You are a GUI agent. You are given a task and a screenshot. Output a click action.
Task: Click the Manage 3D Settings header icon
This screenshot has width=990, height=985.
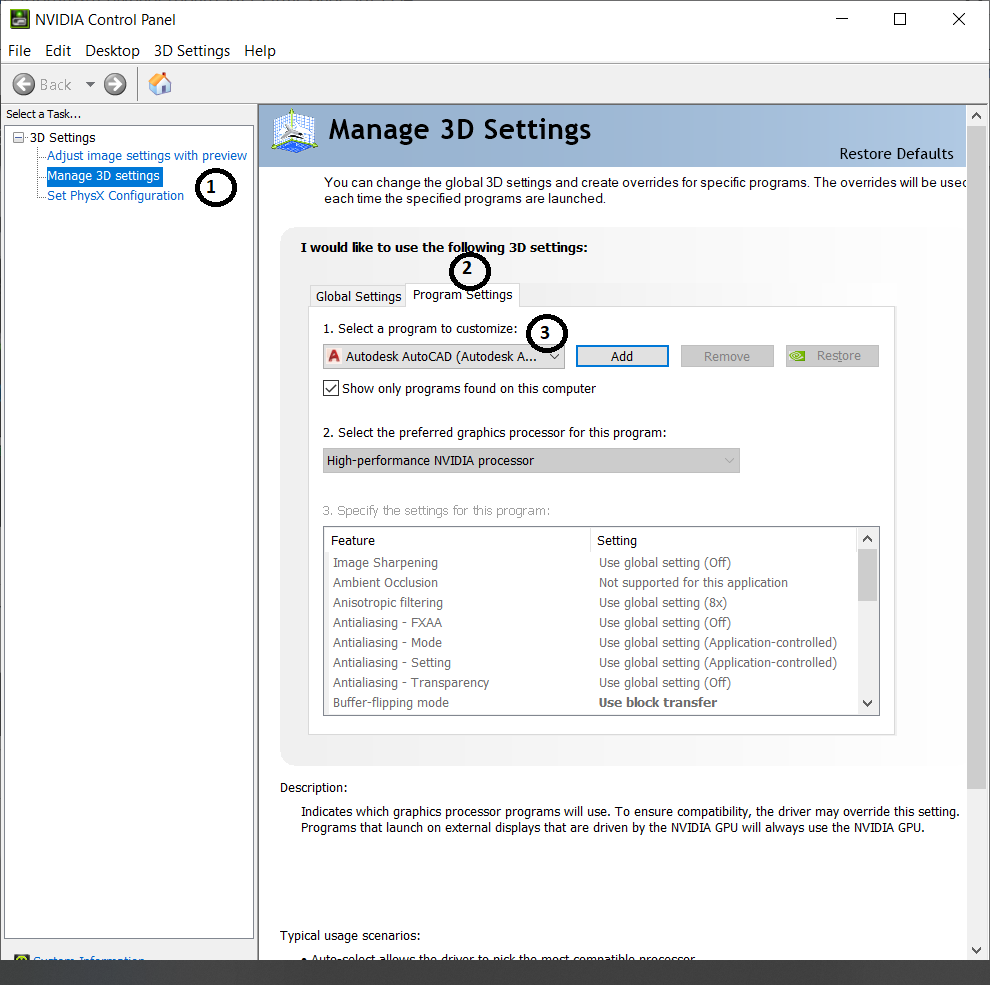point(294,131)
